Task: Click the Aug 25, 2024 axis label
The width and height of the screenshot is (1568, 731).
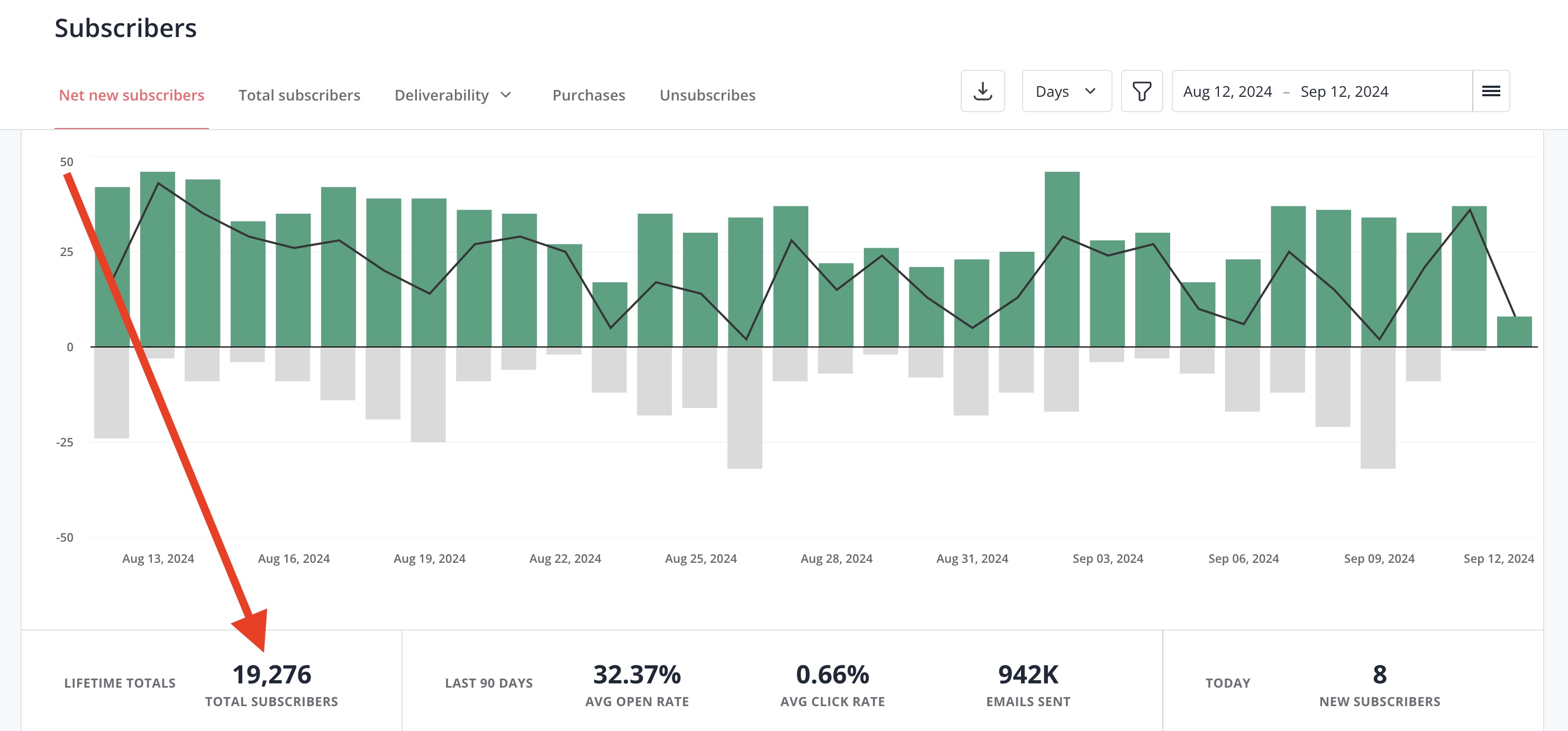Action: [700, 558]
